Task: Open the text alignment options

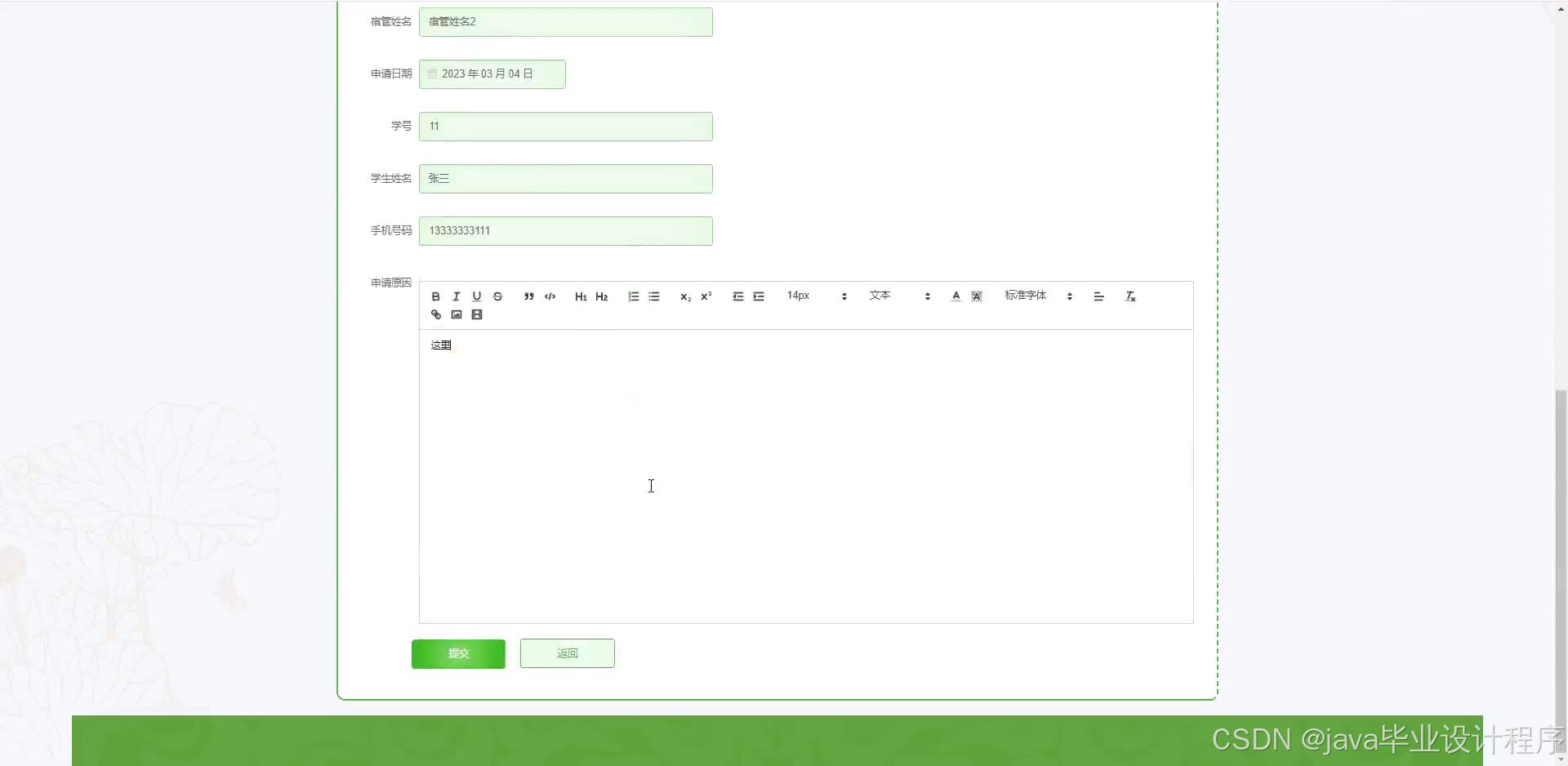Action: (1099, 296)
